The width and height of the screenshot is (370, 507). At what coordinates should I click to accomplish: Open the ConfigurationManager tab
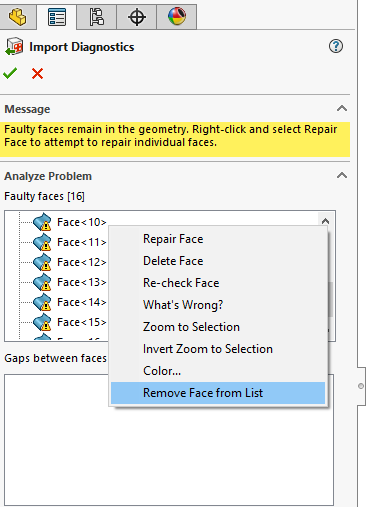(96, 17)
